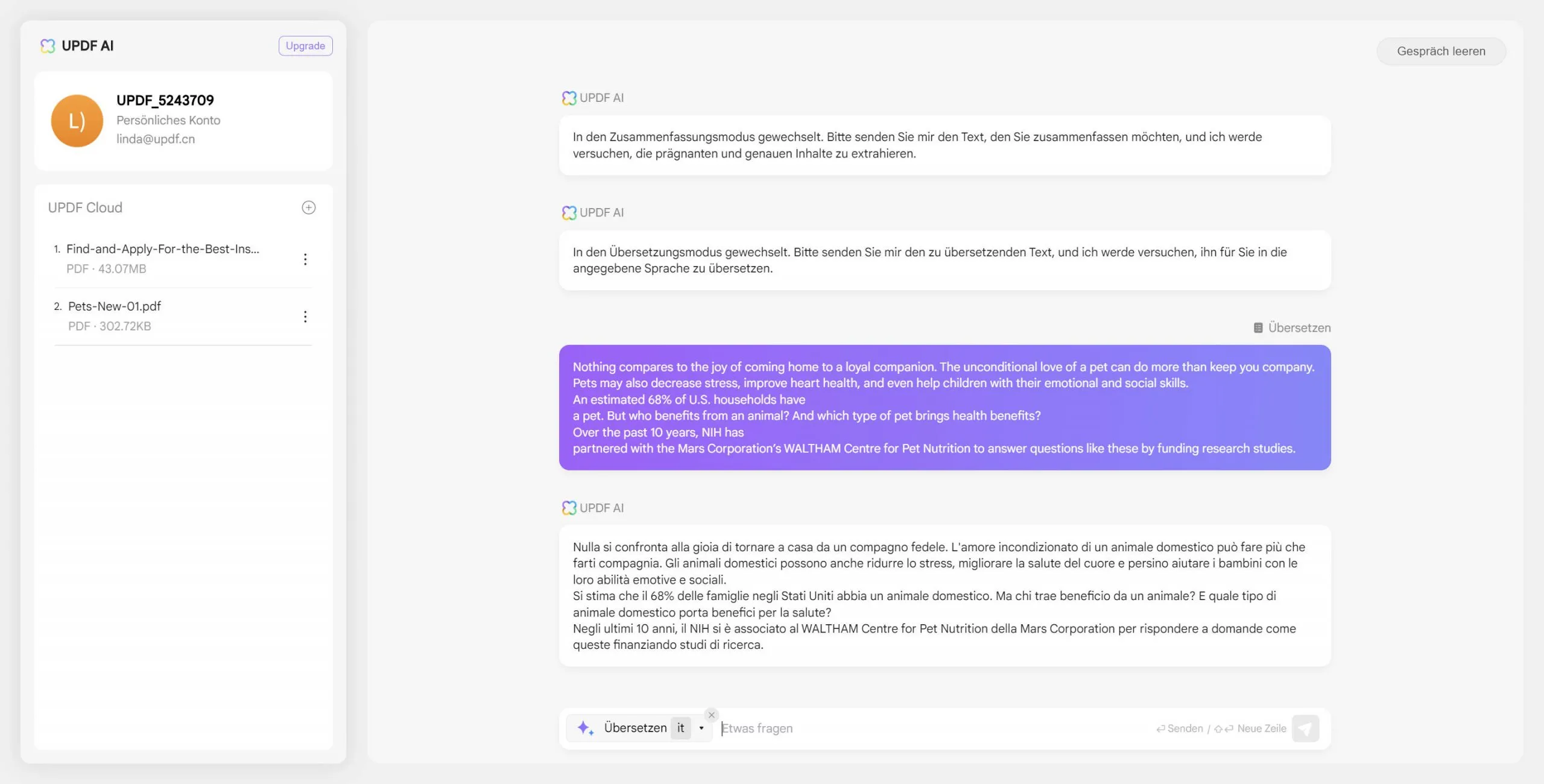This screenshot has height=784, width=1544.
Task: Toggle visibility of UPDF Cloud section
Action: click(x=85, y=208)
